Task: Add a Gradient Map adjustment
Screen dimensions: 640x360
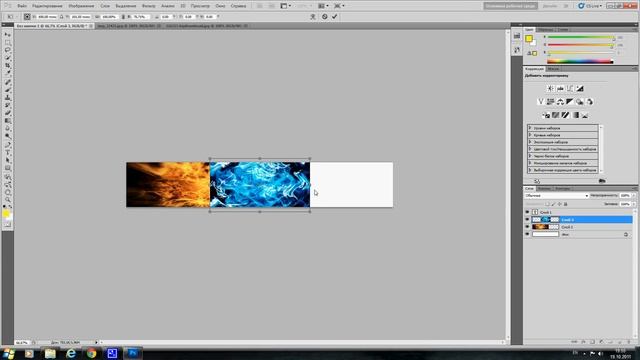Action: pos(575,115)
